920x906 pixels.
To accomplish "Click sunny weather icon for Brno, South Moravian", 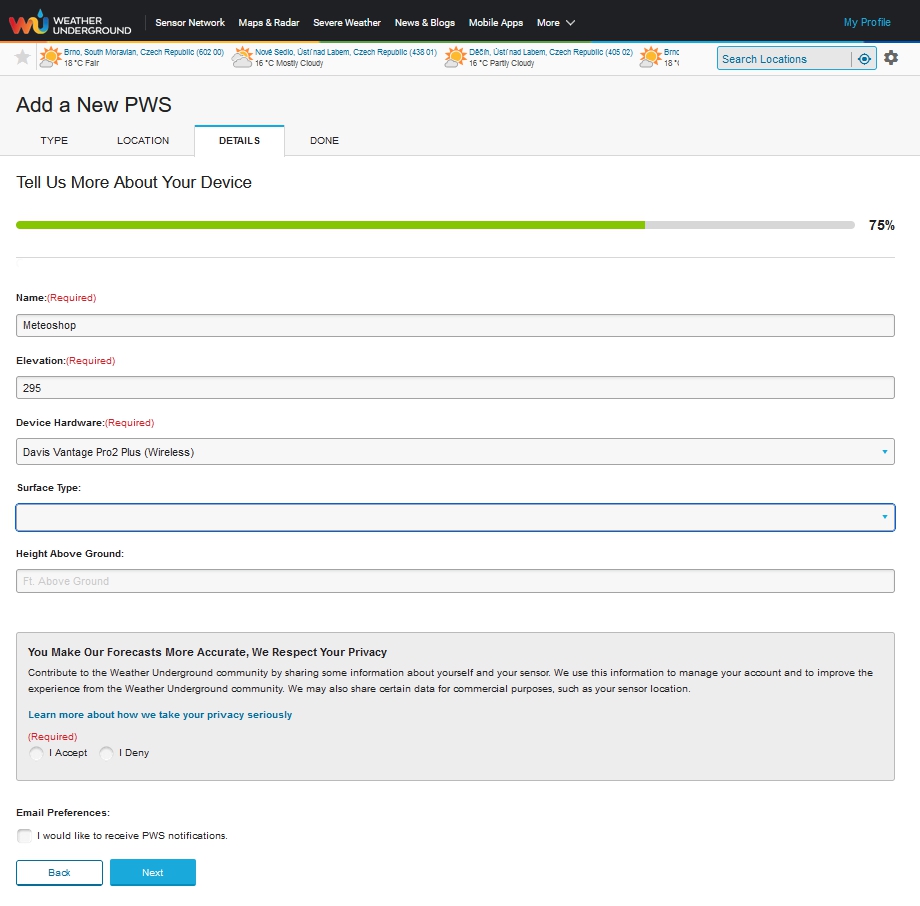I will pos(49,58).
